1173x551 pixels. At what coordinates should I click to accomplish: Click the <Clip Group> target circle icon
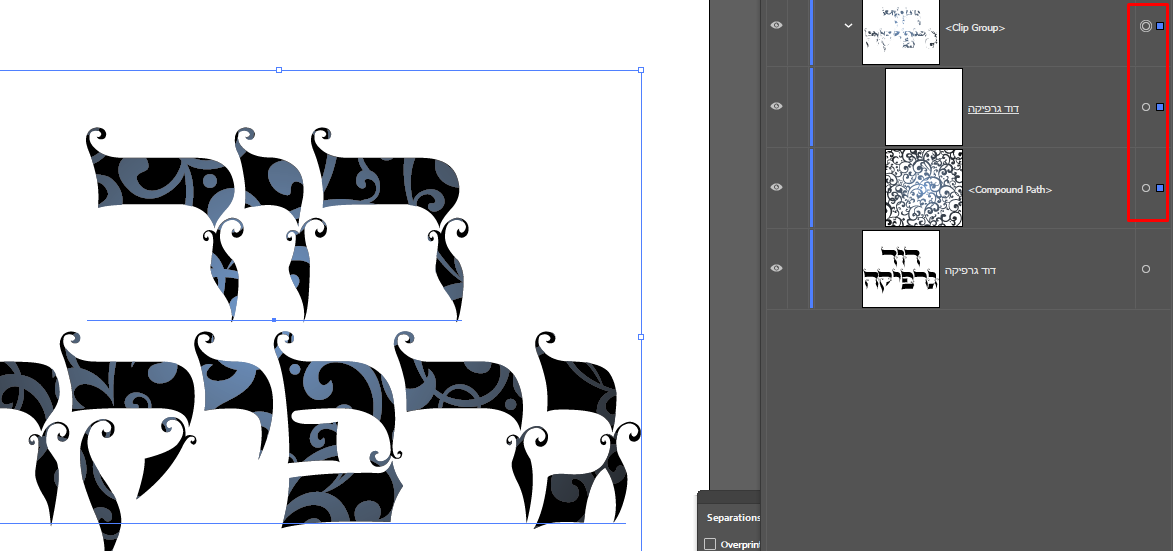tap(1145, 26)
